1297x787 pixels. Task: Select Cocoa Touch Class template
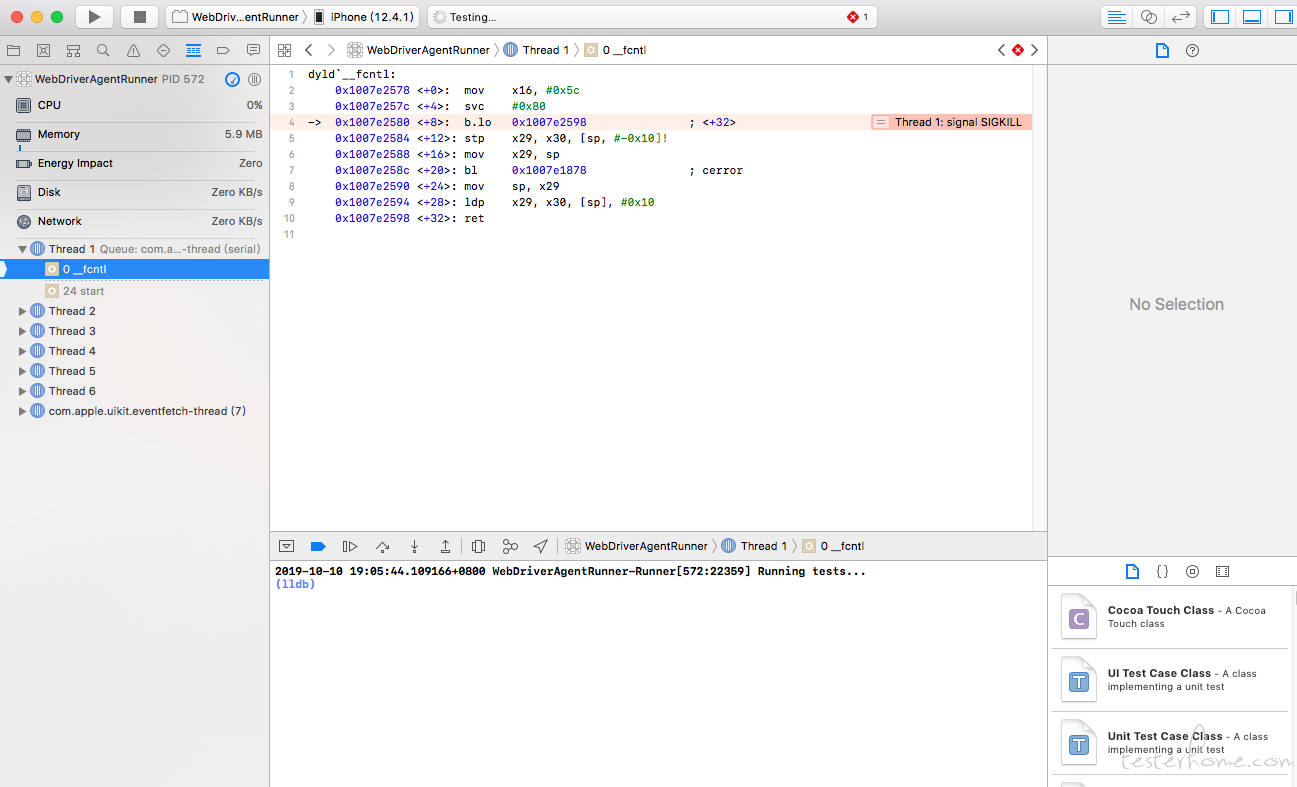1172,616
